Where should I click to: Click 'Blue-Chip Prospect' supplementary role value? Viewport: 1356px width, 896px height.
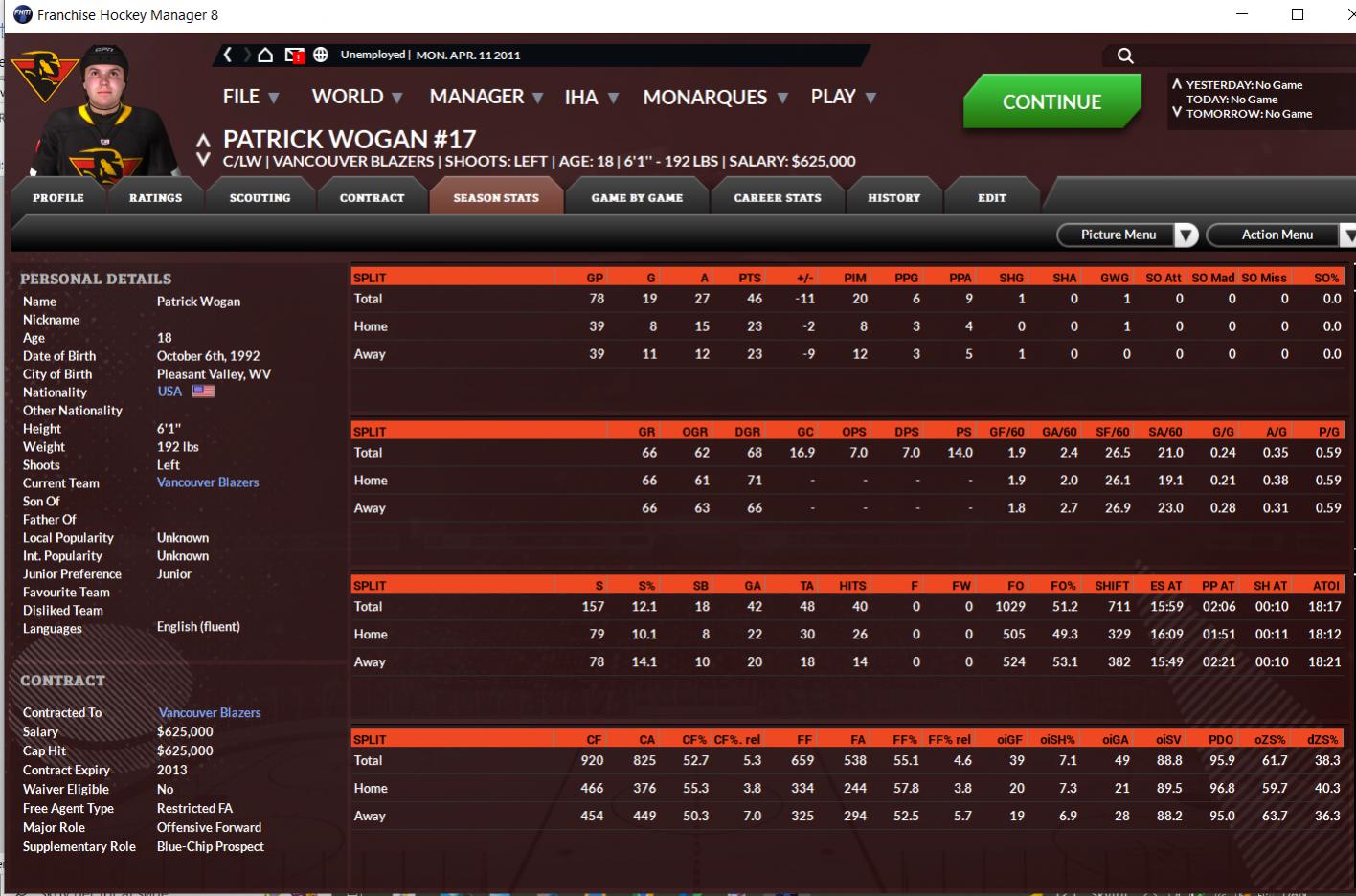pyautogui.click(x=211, y=846)
